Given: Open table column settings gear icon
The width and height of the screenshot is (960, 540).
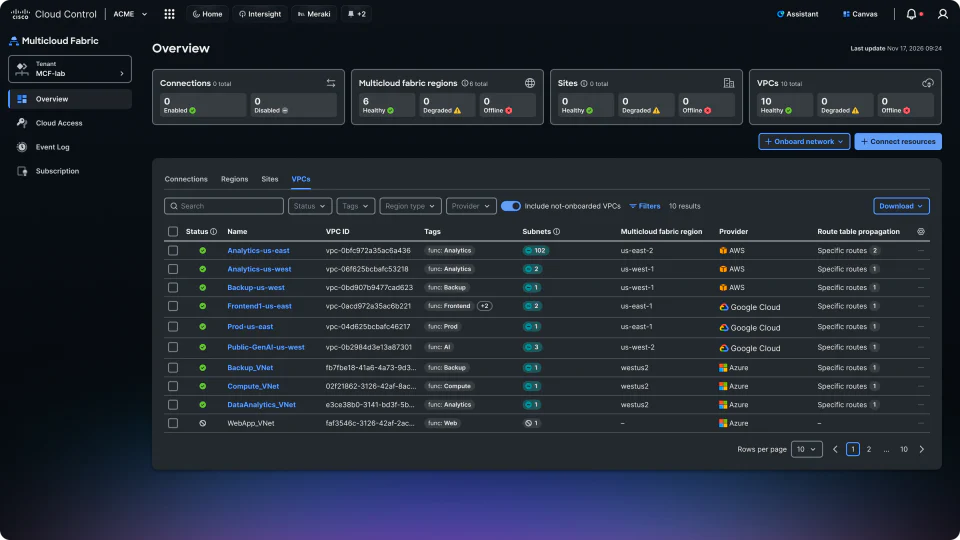Looking at the screenshot, I should [x=921, y=231].
